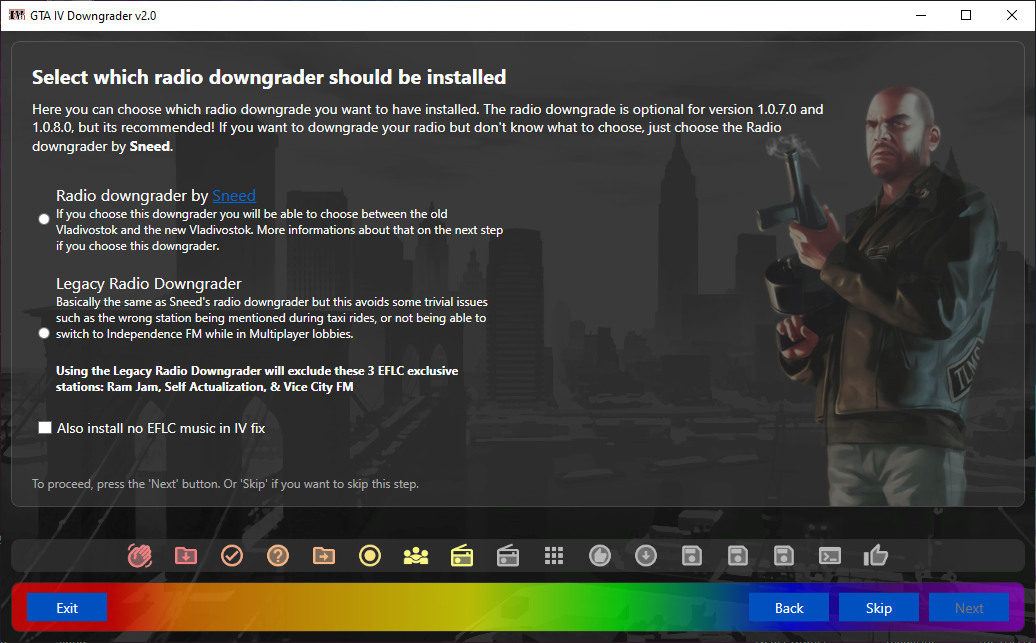Select the Legacy Radio Downgrader option
The height and width of the screenshot is (643, 1036).
click(44, 333)
